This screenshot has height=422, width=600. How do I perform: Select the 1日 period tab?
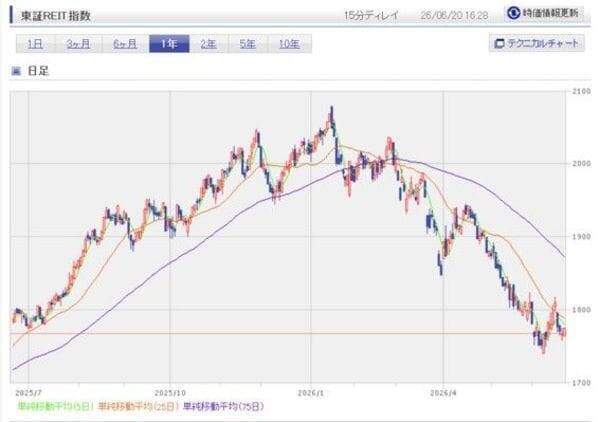[x=36, y=44]
